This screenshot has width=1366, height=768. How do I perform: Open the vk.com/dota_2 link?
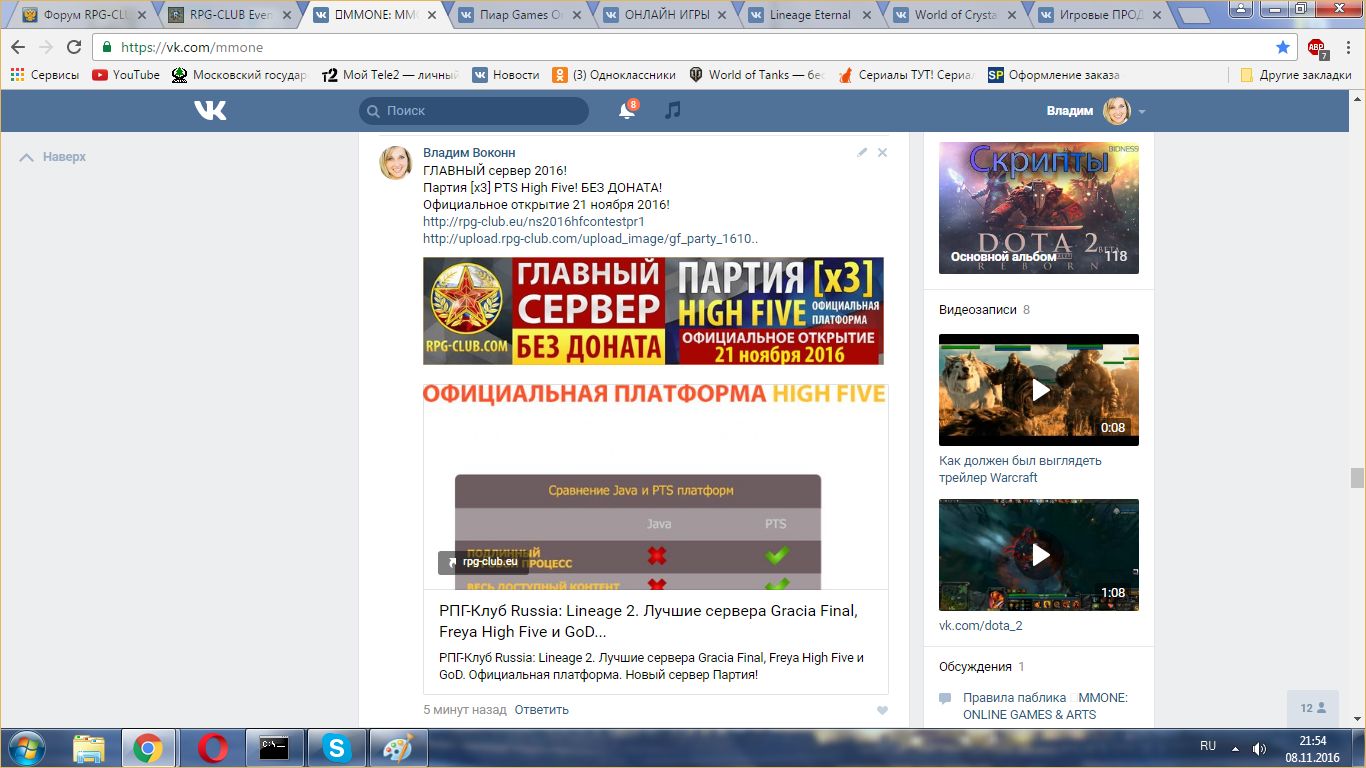click(980, 626)
